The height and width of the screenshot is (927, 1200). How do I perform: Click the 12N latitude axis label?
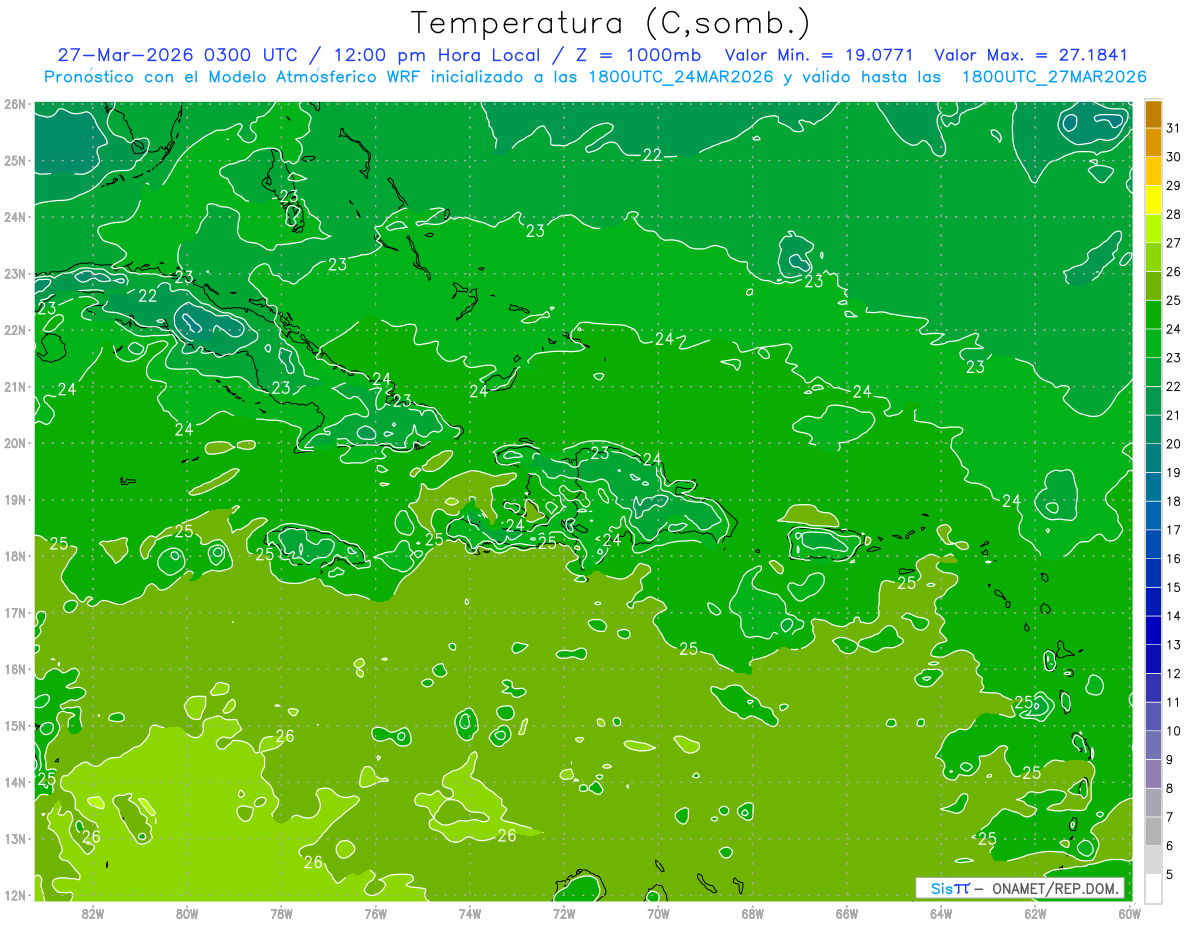[14, 895]
